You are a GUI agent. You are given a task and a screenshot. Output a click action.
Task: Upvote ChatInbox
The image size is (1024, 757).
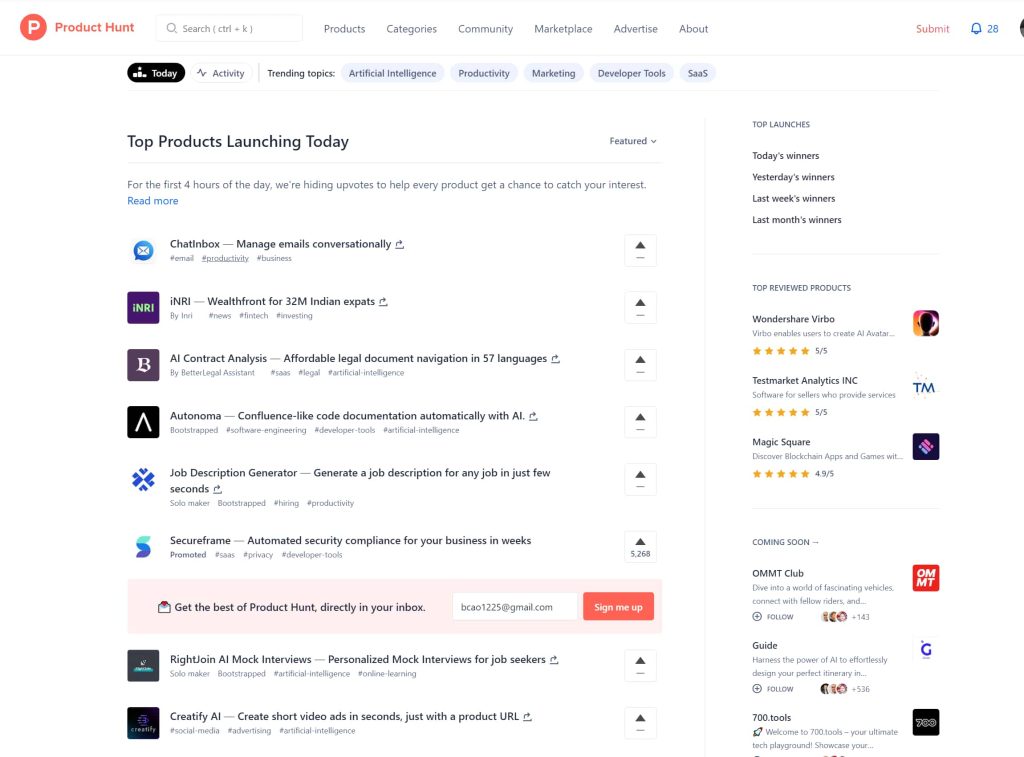pos(640,251)
